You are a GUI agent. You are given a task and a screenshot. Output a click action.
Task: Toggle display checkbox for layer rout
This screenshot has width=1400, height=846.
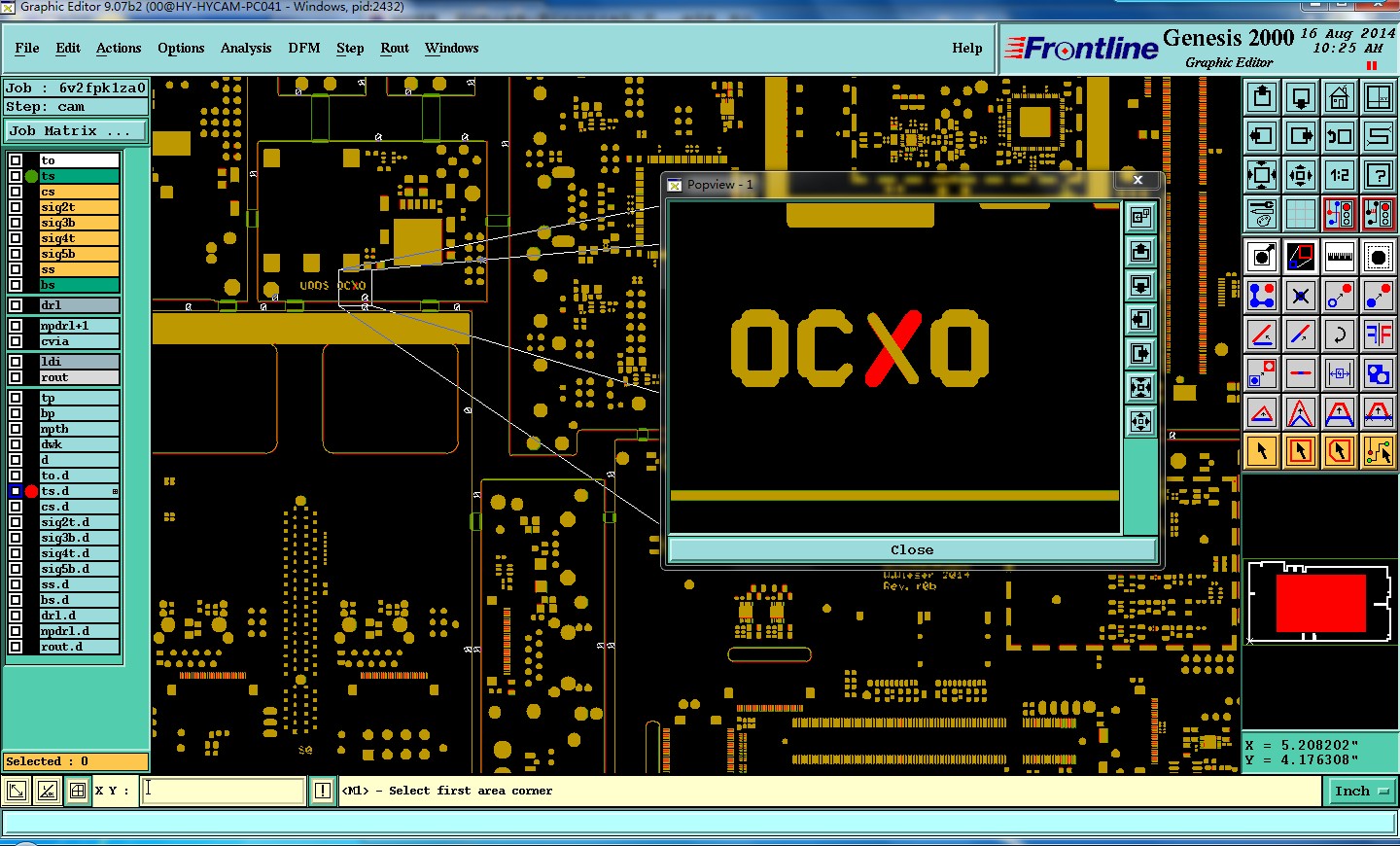[x=16, y=377]
